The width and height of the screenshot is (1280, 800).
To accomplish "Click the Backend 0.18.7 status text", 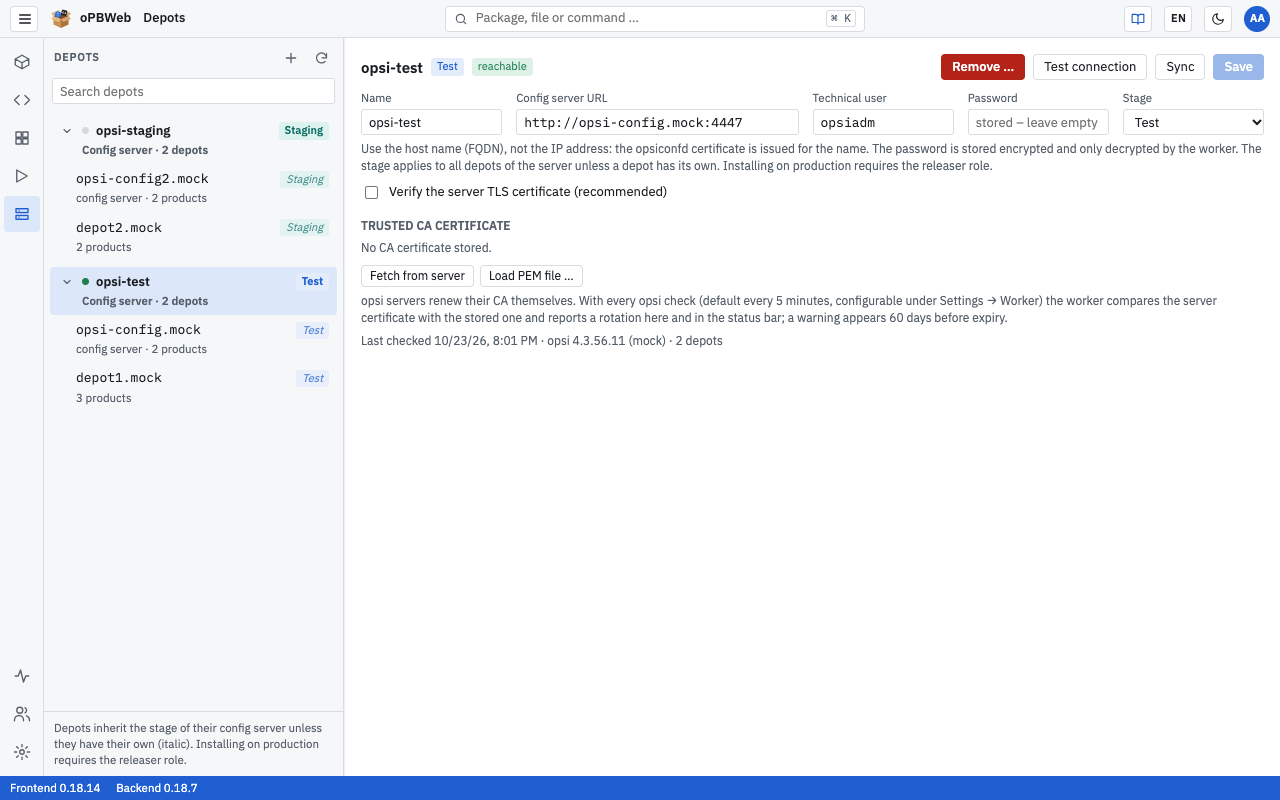I will coord(157,788).
